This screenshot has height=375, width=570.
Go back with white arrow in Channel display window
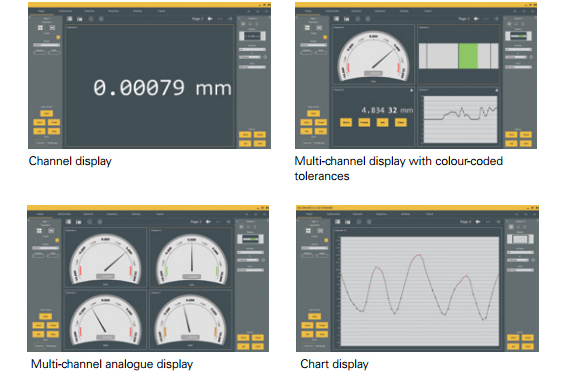[210, 19]
